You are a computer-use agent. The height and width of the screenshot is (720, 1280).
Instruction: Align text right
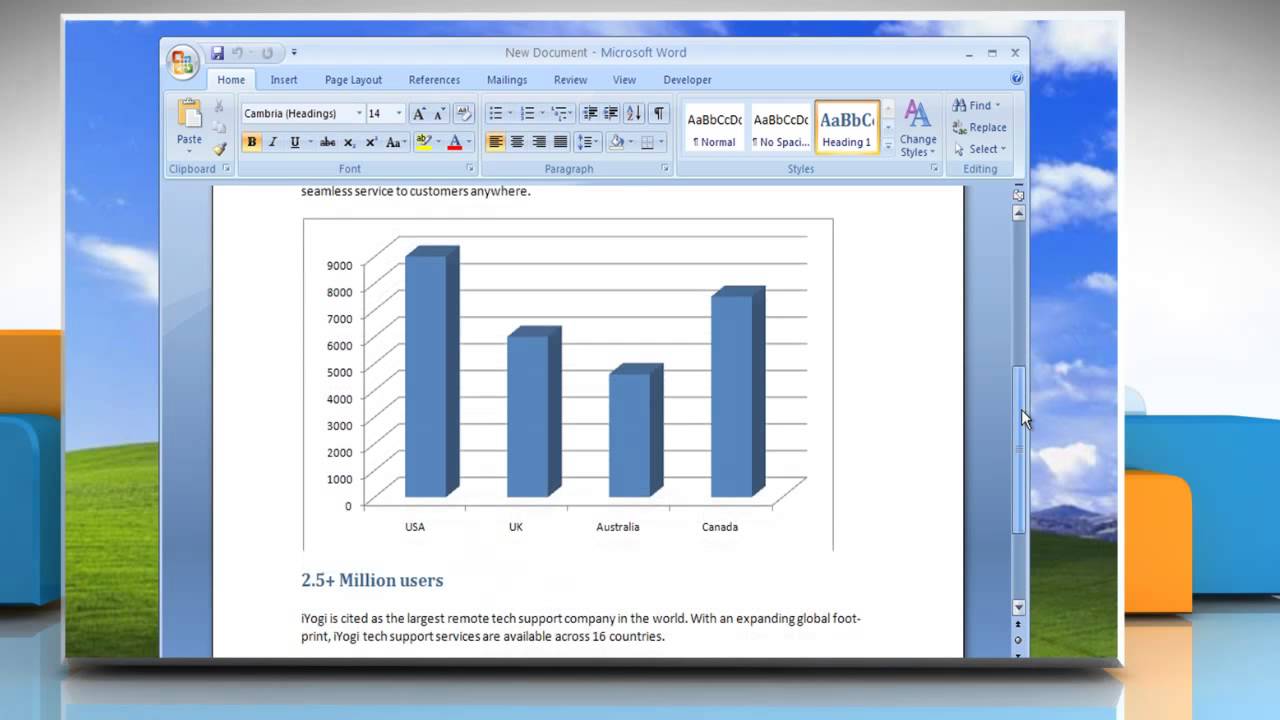(x=539, y=143)
